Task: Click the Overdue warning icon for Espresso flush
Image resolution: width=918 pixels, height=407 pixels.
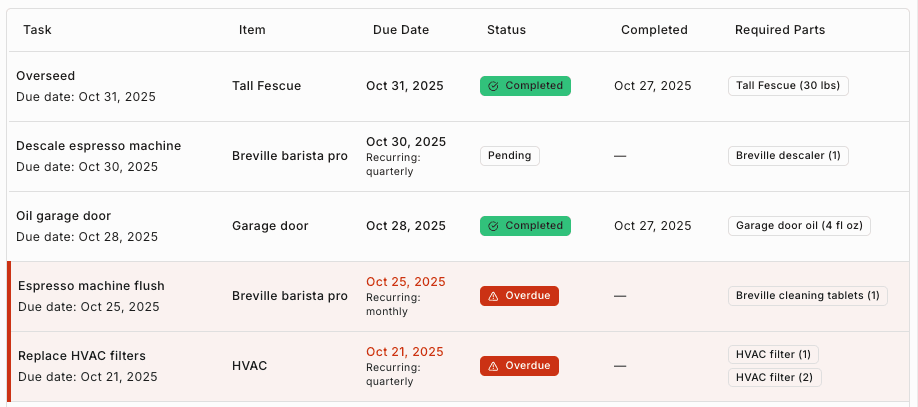Action: (x=493, y=296)
